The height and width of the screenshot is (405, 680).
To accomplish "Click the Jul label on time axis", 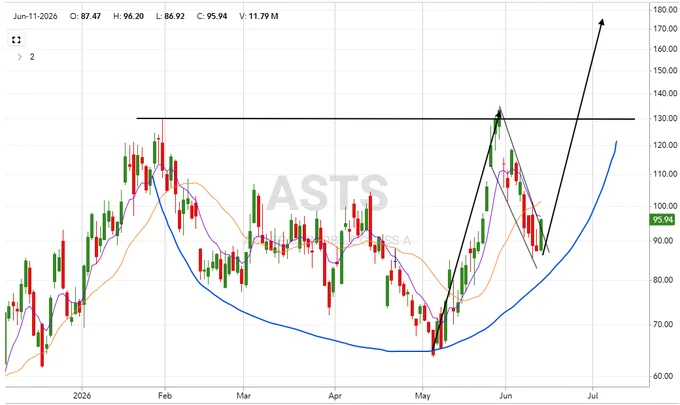I will [593, 395].
